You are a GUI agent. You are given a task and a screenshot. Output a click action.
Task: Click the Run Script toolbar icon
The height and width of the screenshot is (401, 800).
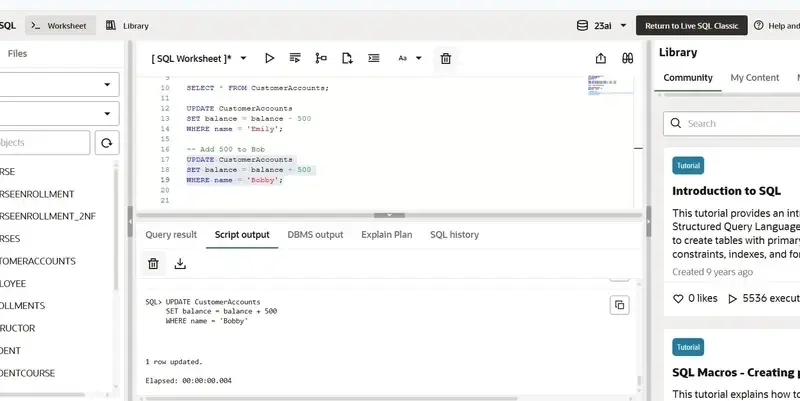[x=295, y=59]
